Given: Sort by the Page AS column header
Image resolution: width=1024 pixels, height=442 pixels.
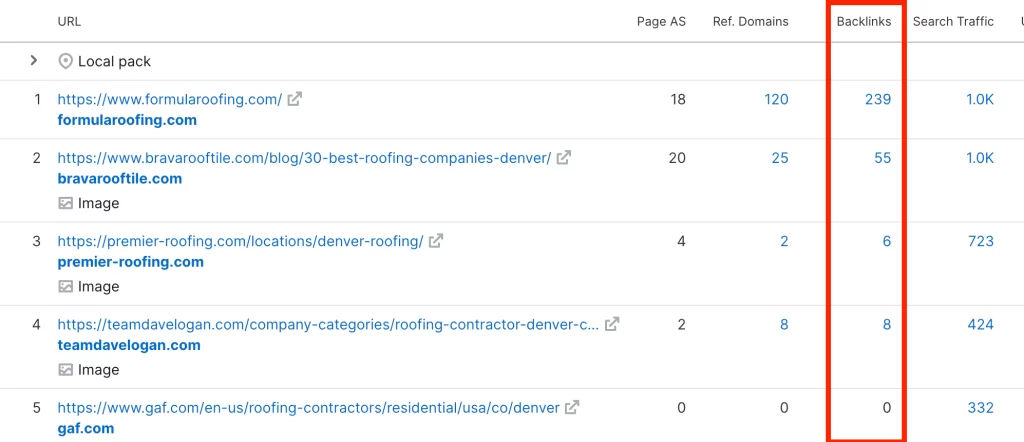Looking at the screenshot, I should pyautogui.click(x=662, y=22).
